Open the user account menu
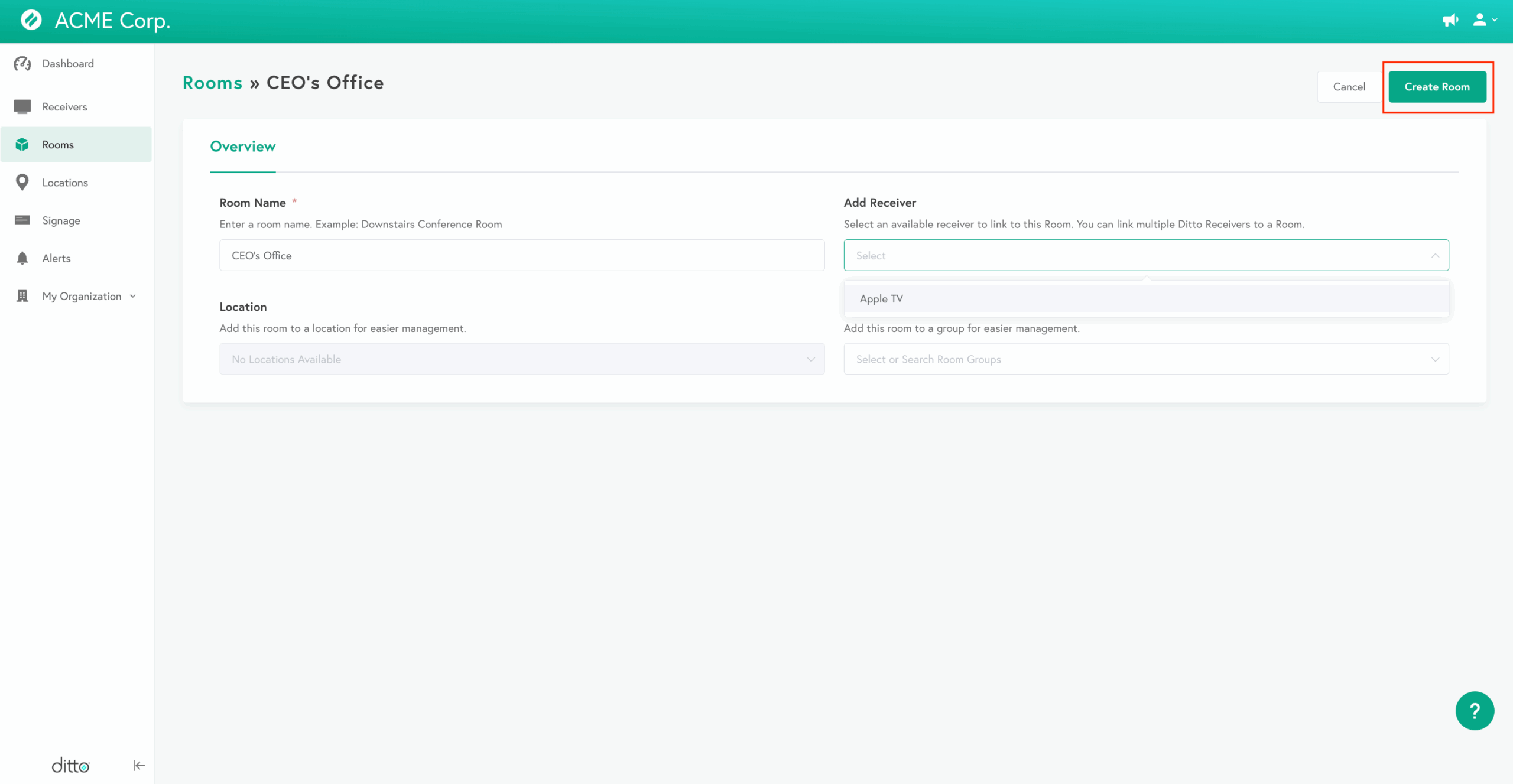 point(1484,20)
